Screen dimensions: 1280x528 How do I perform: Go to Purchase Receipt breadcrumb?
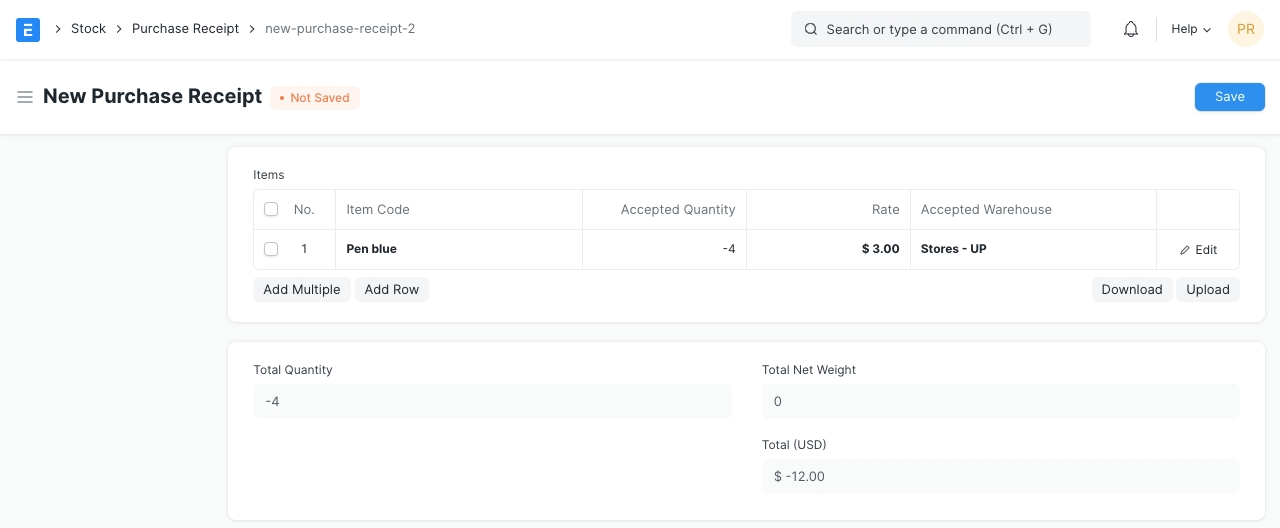click(185, 29)
